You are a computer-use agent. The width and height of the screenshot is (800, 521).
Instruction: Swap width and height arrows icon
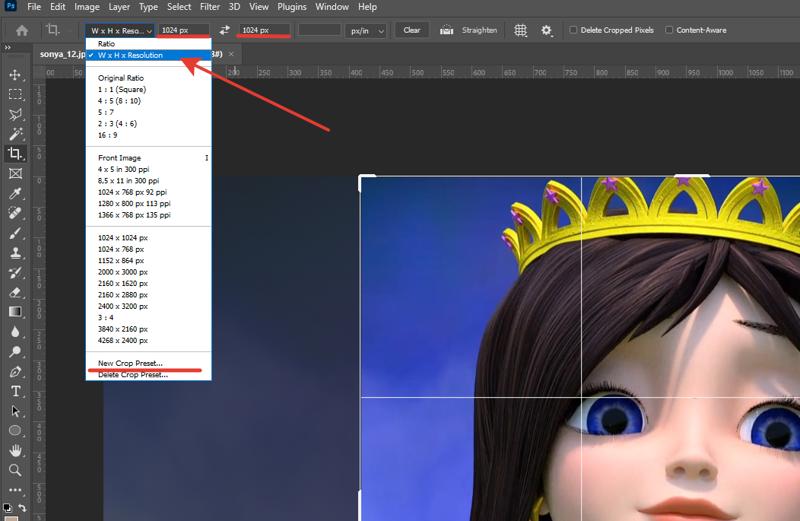point(224,30)
